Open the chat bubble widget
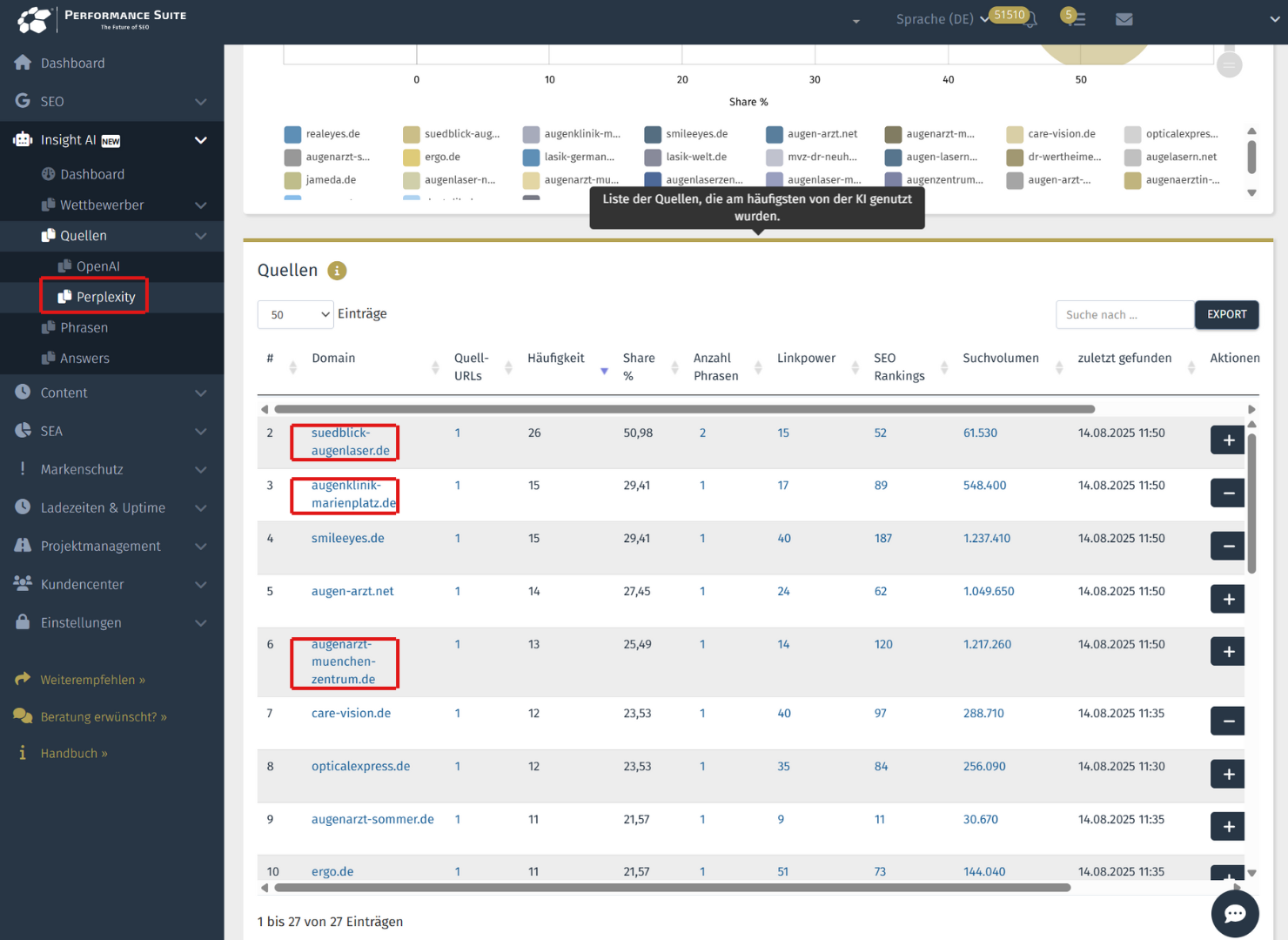The height and width of the screenshot is (940, 1288). [x=1235, y=913]
